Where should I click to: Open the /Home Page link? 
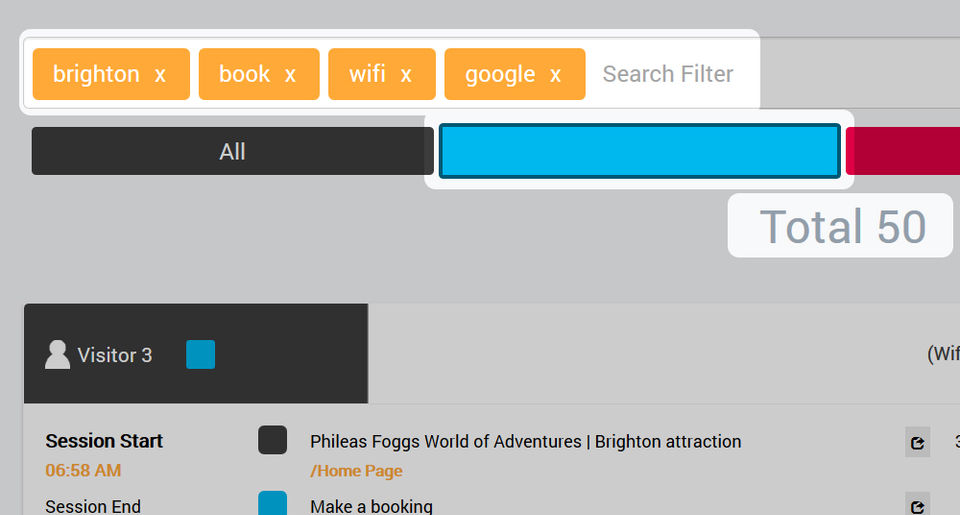[356, 471]
